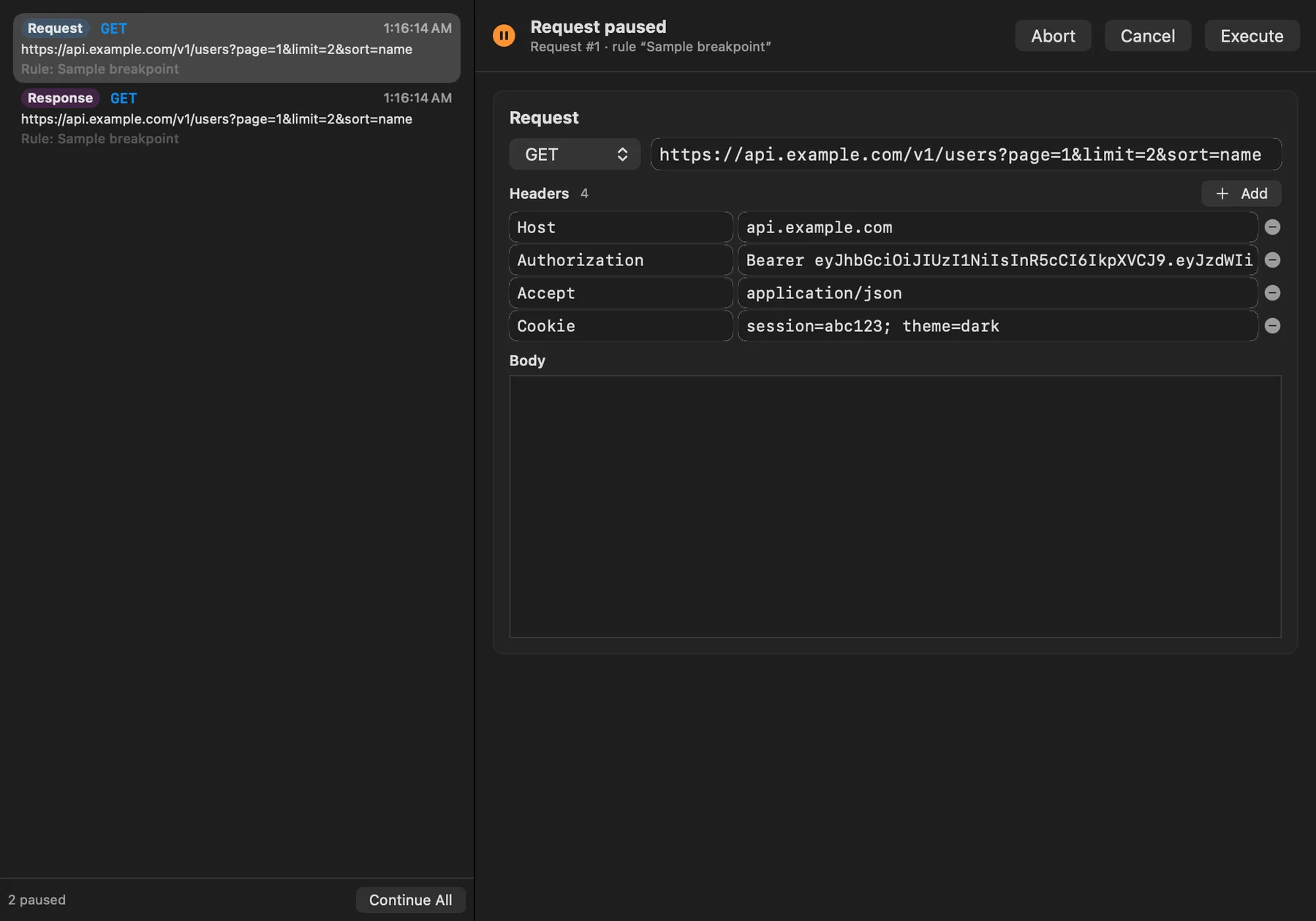Select the paused Request item in list
The width and height of the screenshot is (1316, 921).
[237, 48]
